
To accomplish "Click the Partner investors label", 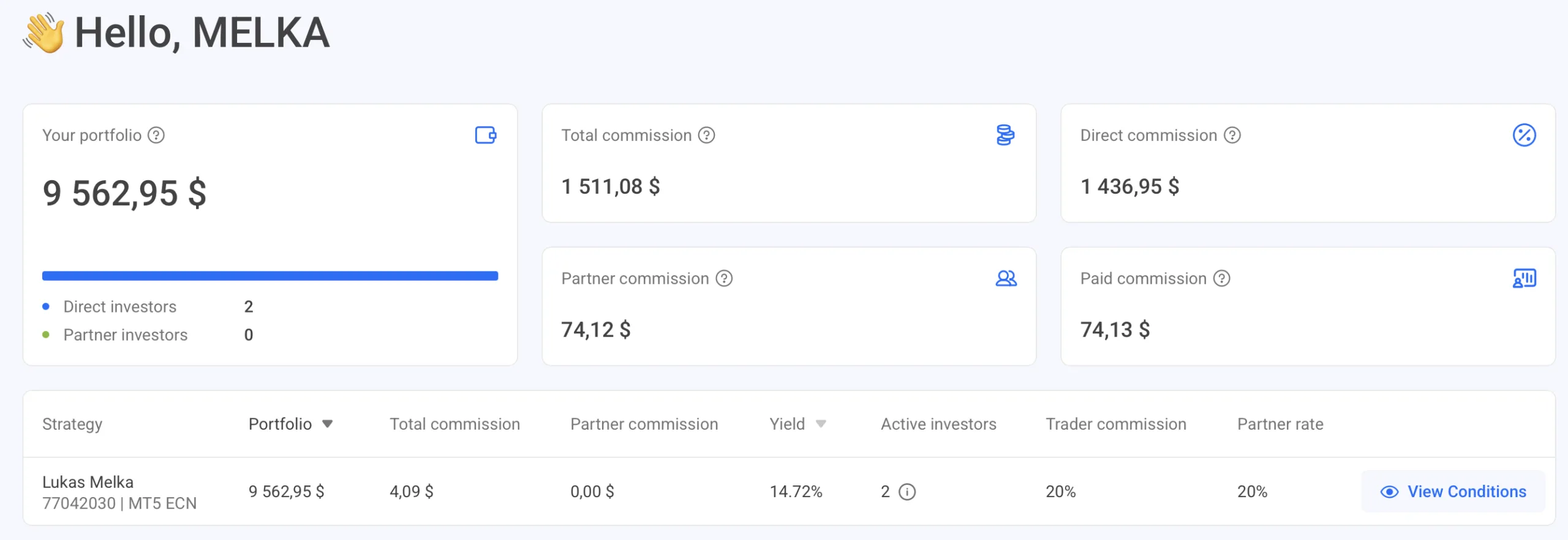I will pyautogui.click(x=125, y=335).
